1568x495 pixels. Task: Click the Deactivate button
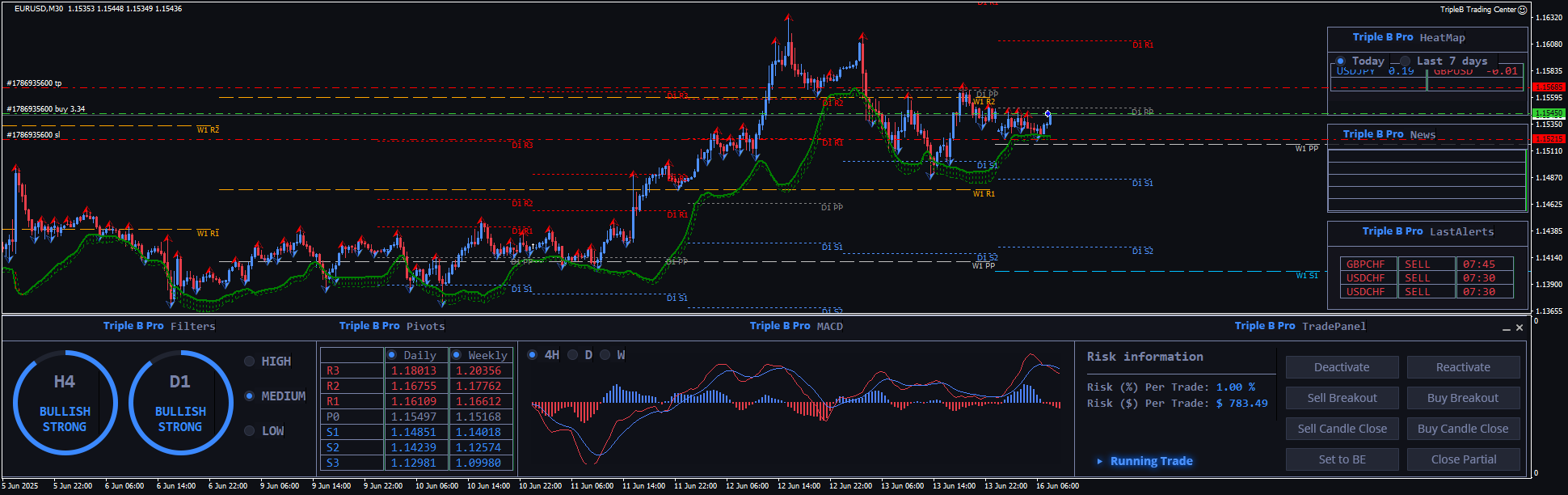tap(1342, 367)
